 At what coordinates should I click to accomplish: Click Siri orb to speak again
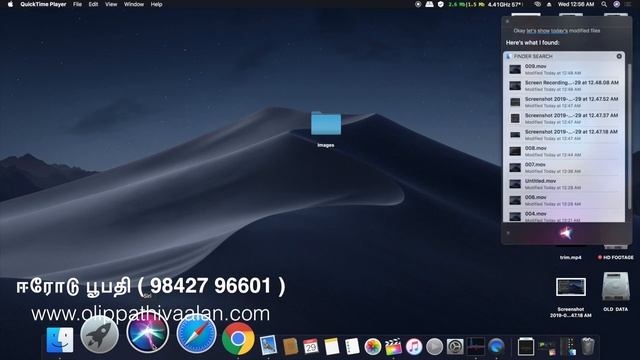(566, 233)
